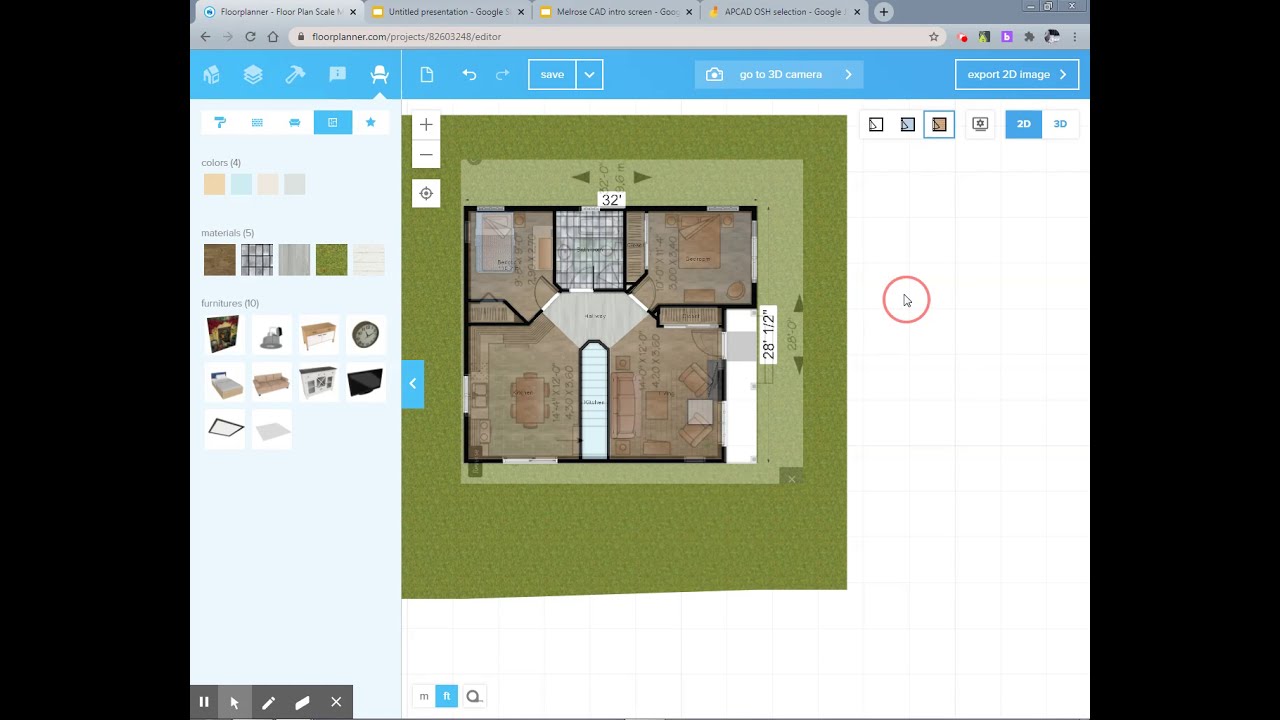Screen dimensions: 1280x720
Task: Choose the gray tile material
Action: pos(257,260)
